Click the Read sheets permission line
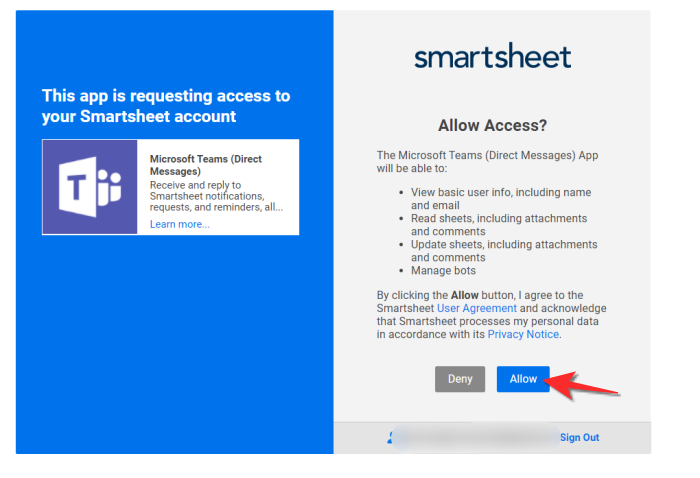The height and width of the screenshot is (478, 700). coord(499,225)
